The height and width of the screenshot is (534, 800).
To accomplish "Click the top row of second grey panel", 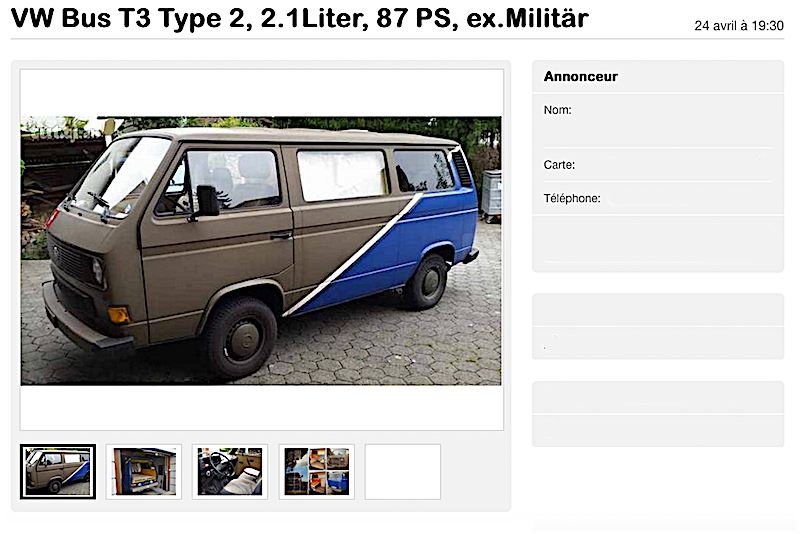I will click(x=658, y=310).
